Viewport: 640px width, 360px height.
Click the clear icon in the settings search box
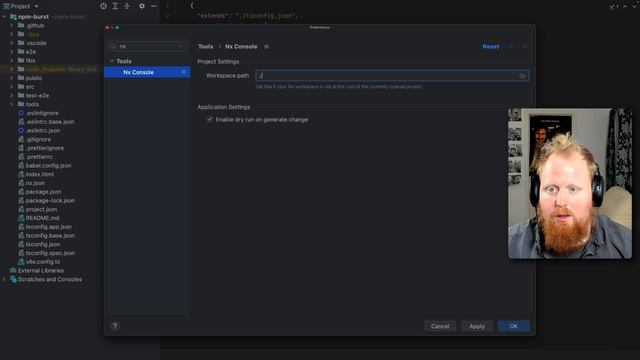(181, 47)
